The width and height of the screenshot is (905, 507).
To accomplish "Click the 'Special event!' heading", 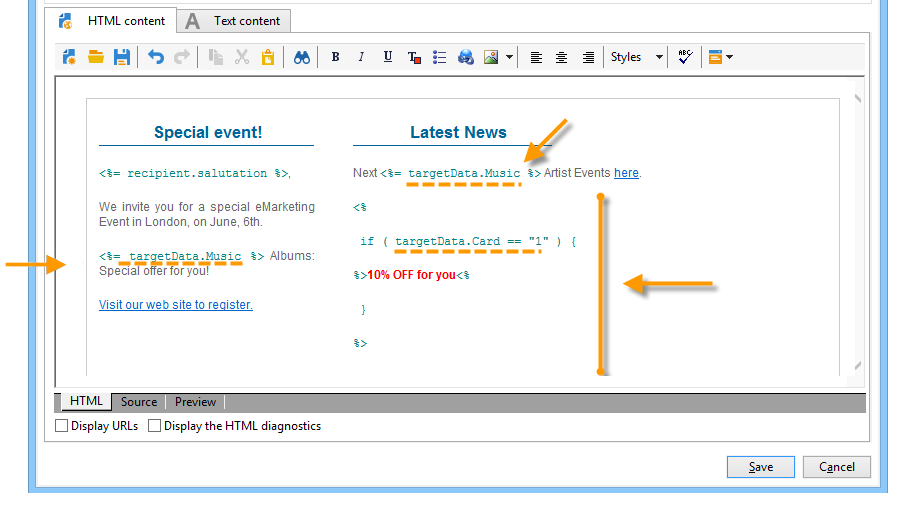I will click(x=208, y=132).
